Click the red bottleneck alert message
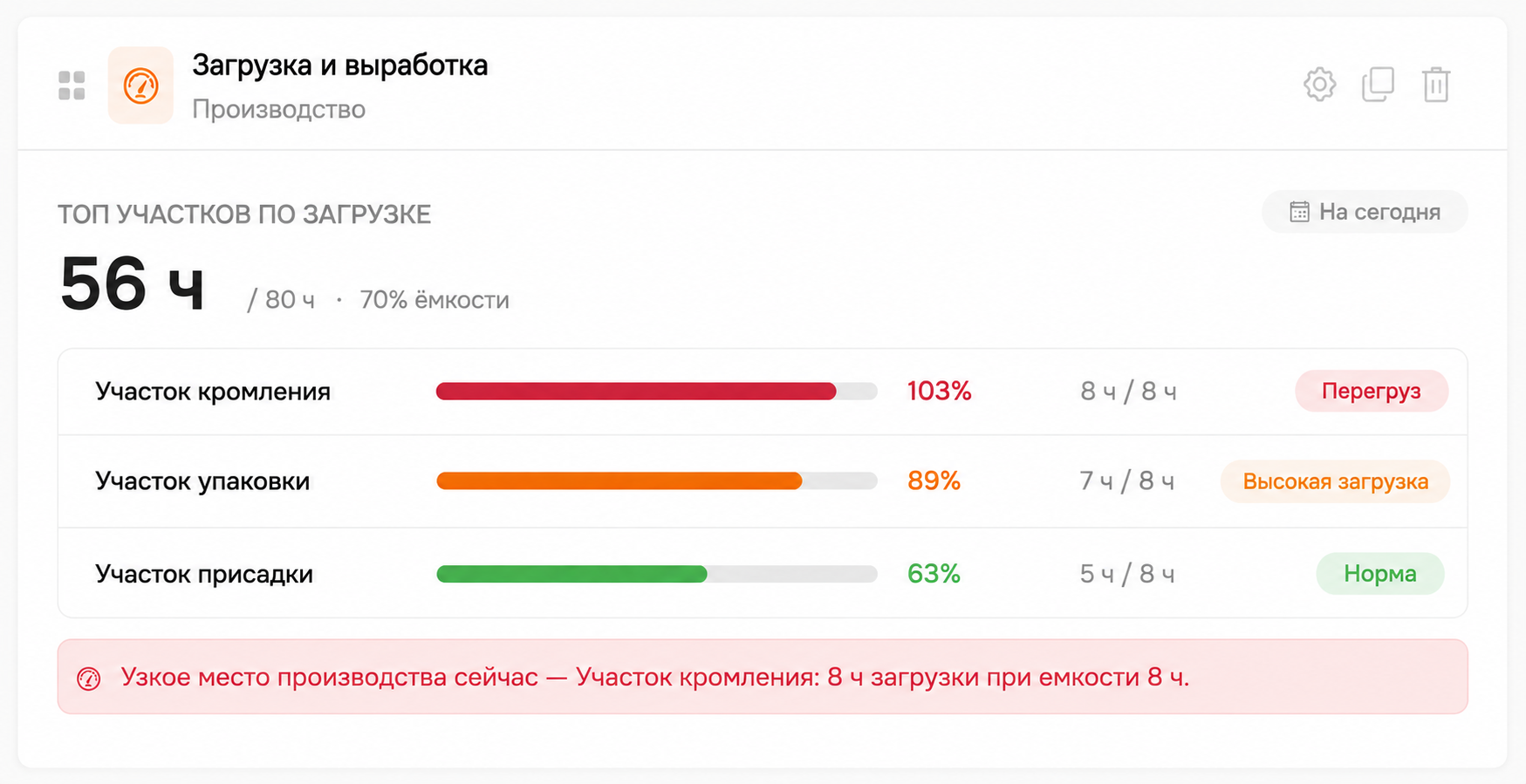This screenshot has width=1526, height=784. (x=763, y=677)
